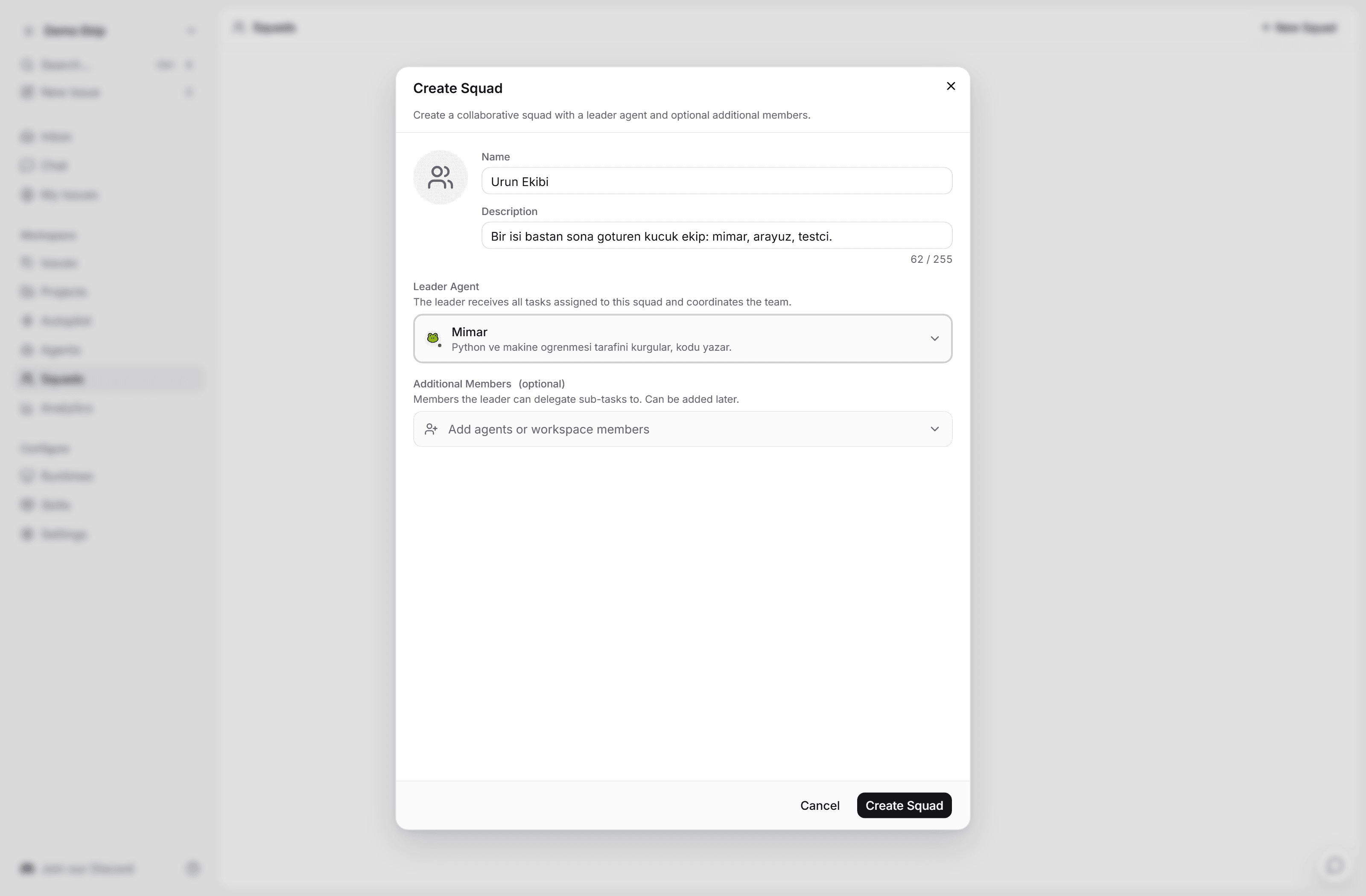Click the Leader Agent label

tap(446, 286)
